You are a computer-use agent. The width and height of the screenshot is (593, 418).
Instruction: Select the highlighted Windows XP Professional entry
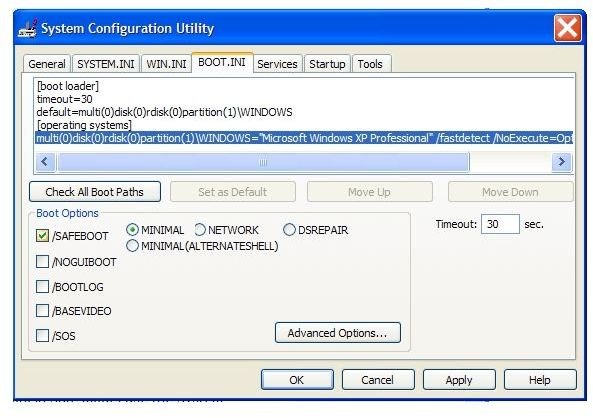pos(304,138)
